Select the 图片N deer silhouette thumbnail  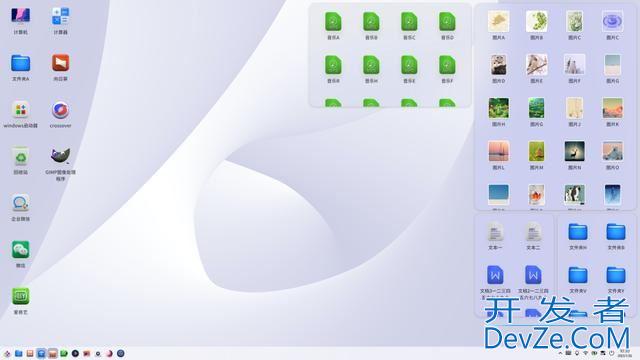click(x=574, y=152)
